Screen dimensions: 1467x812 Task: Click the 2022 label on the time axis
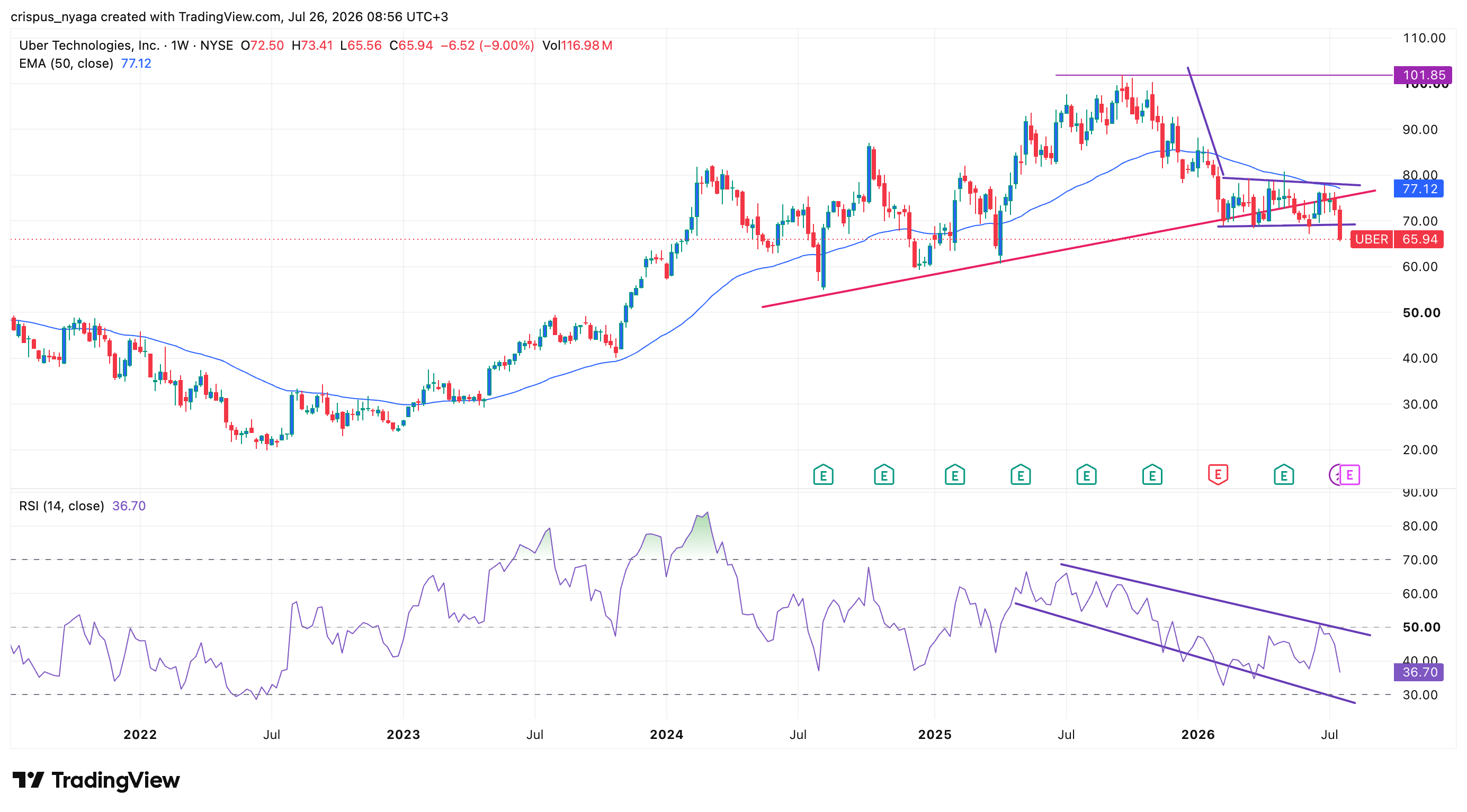140,734
